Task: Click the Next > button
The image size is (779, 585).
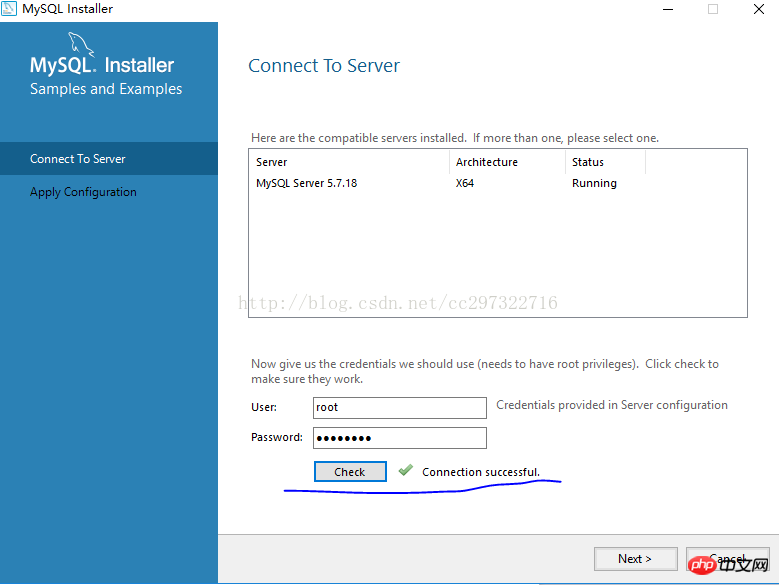Action: (x=635, y=559)
